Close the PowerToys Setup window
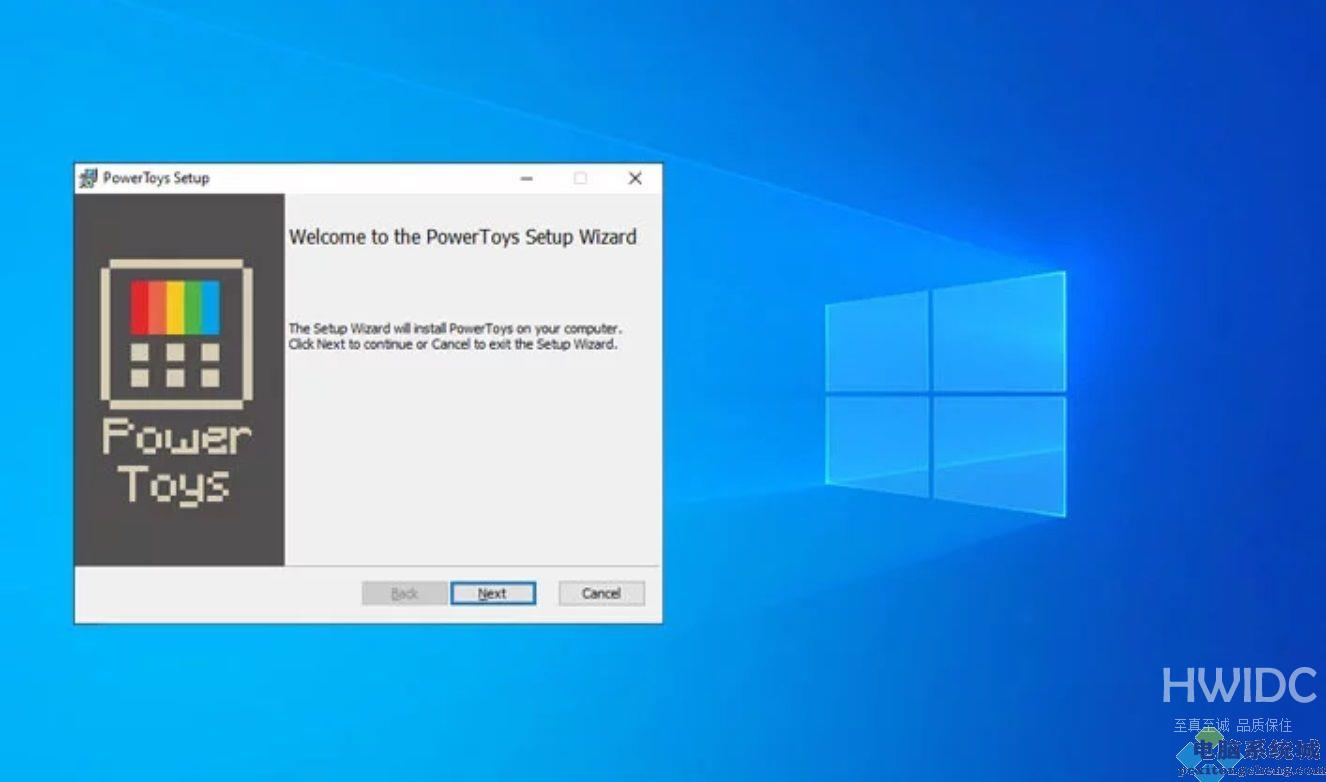The height and width of the screenshot is (782, 1326). 634,178
